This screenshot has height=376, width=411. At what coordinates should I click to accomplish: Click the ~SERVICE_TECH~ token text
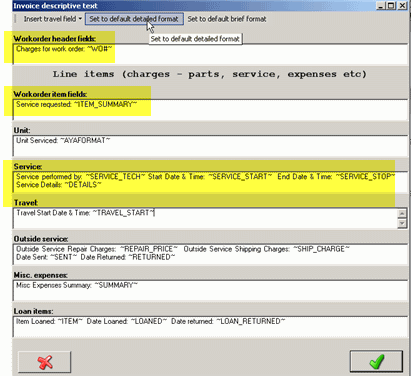point(115,176)
